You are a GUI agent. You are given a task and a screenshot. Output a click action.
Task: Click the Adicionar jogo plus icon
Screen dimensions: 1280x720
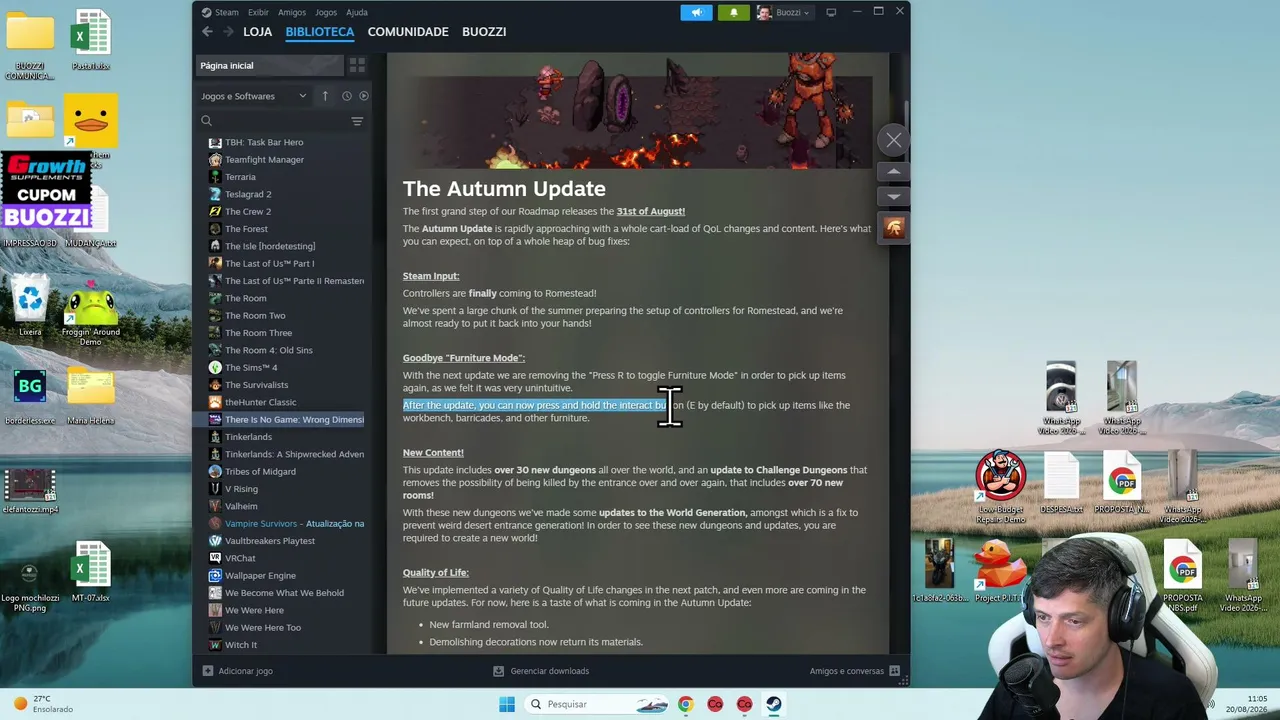tap(208, 671)
